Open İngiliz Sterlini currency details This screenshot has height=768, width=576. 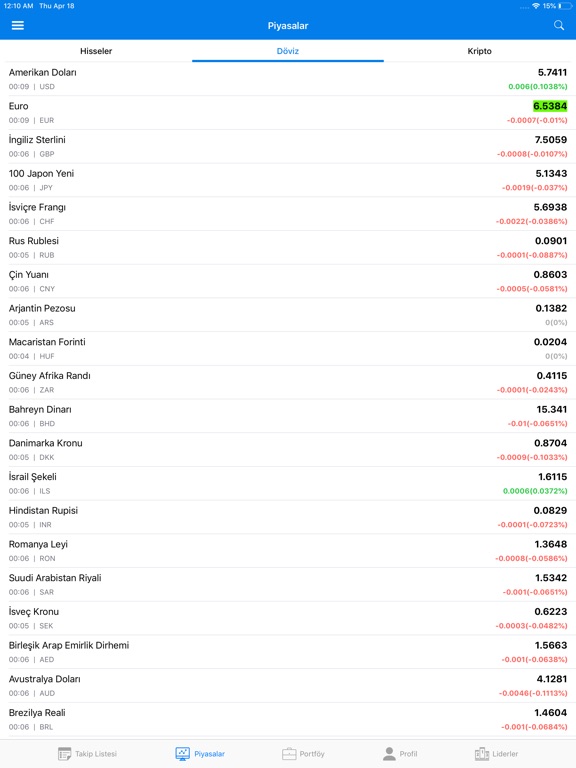click(x=288, y=146)
